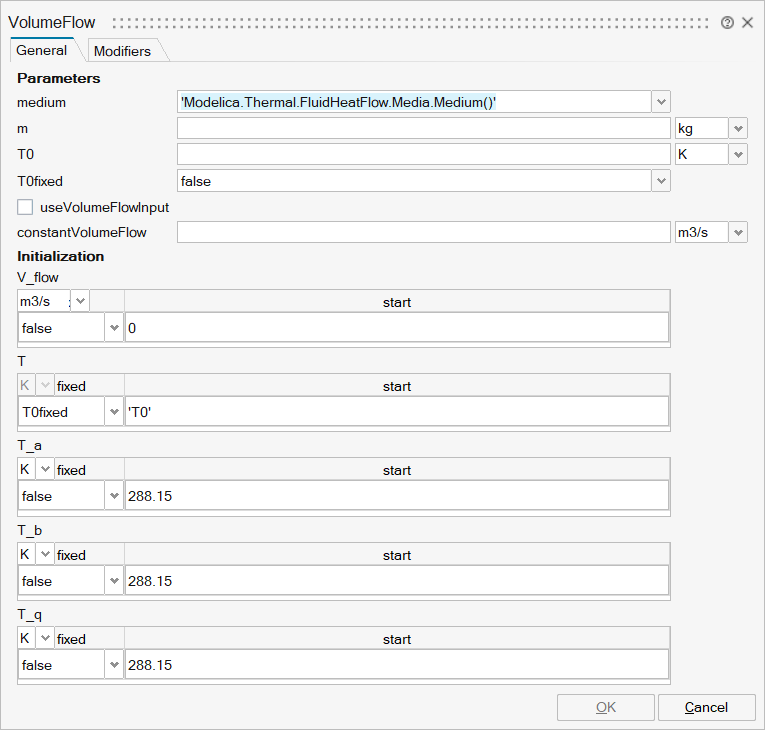Screen dimensions: 765x730
Task: Click the Cancel button
Action: [706, 707]
